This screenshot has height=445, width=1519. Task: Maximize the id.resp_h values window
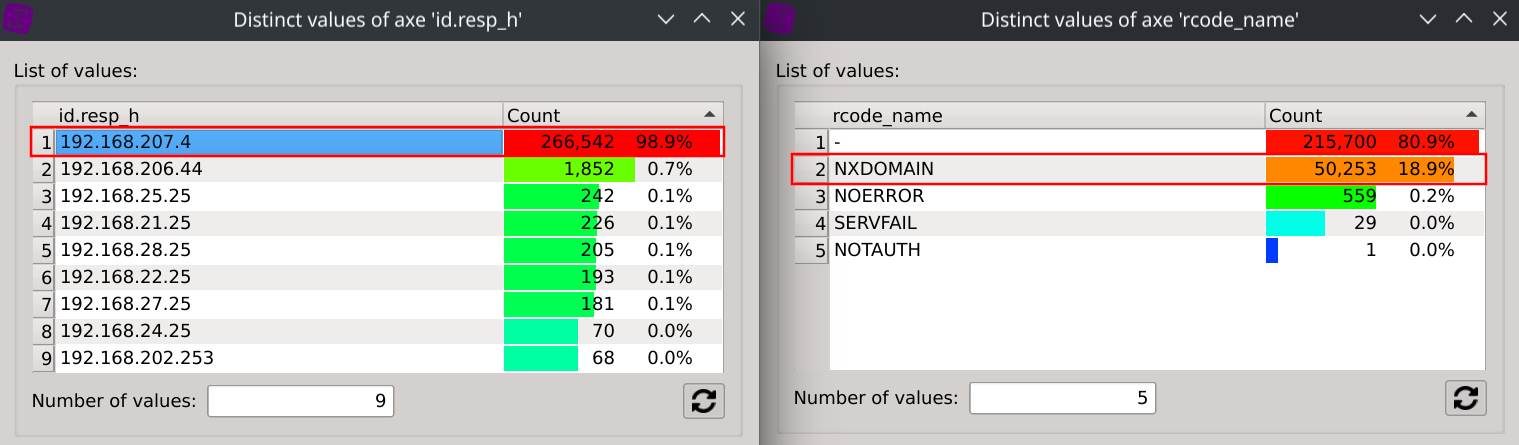(x=702, y=19)
